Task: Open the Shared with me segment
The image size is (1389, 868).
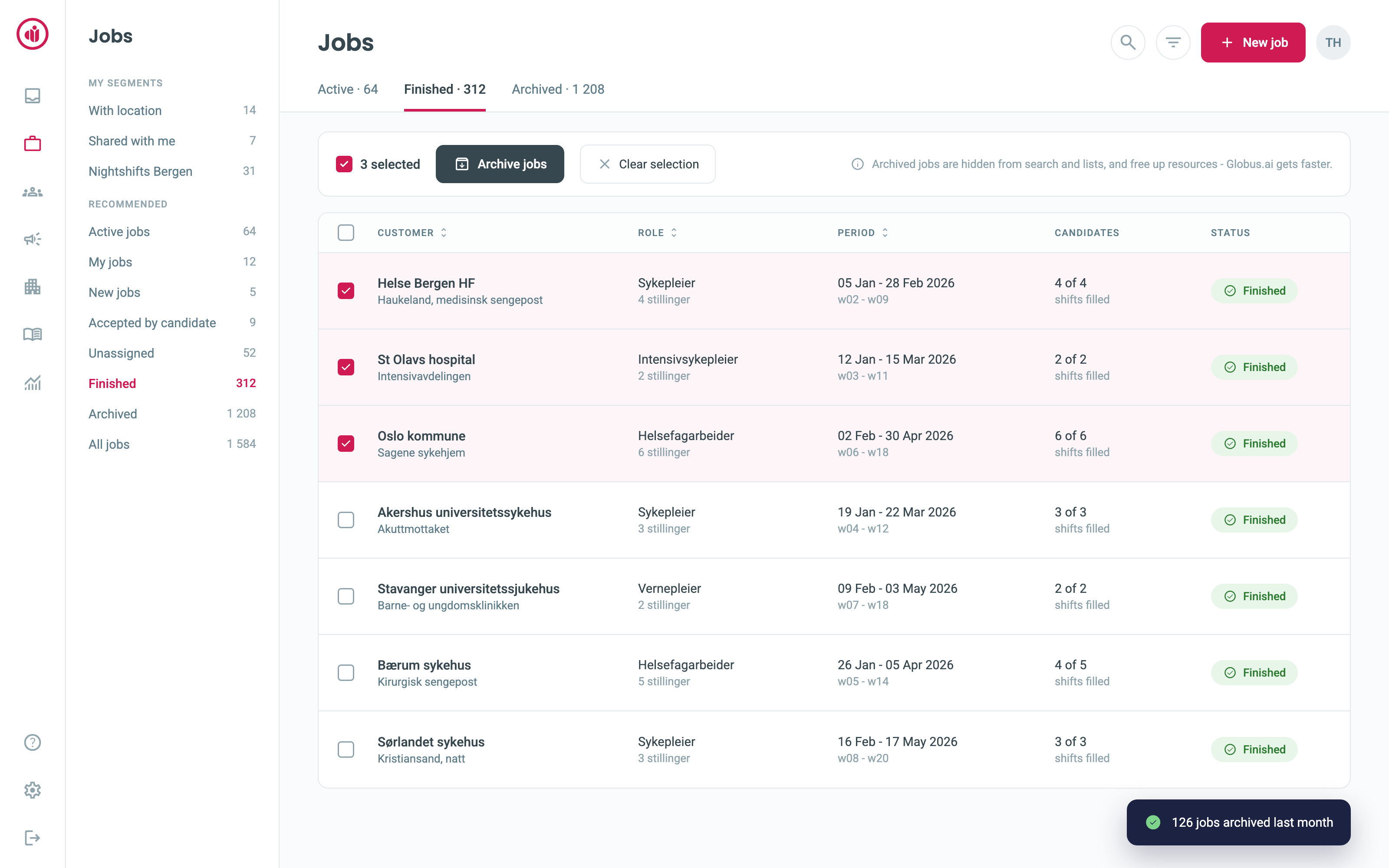Action: [171, 141]
